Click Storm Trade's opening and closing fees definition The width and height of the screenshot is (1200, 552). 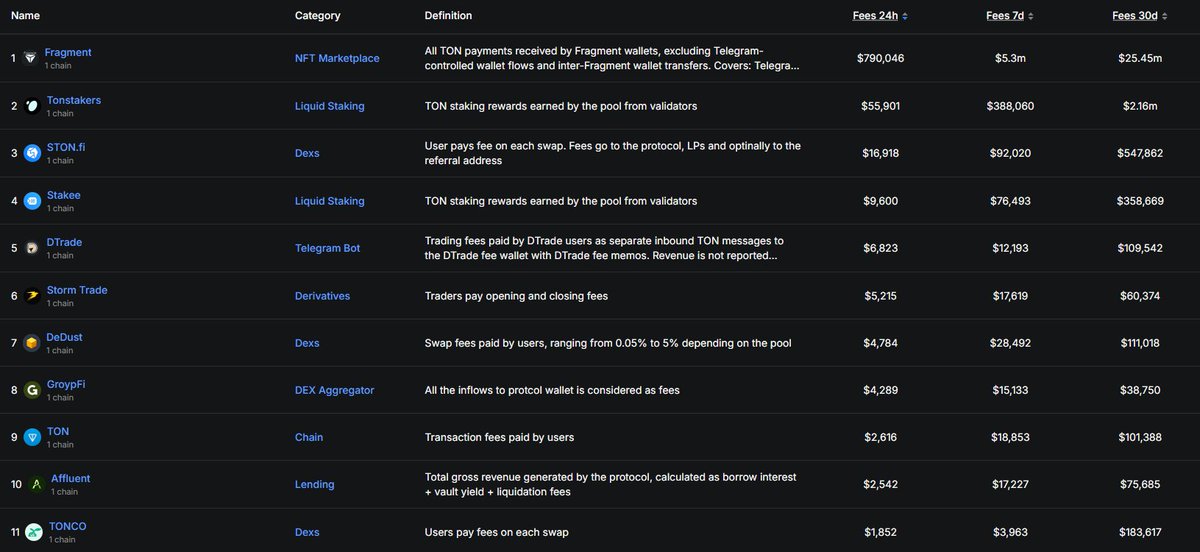(516, 296)
